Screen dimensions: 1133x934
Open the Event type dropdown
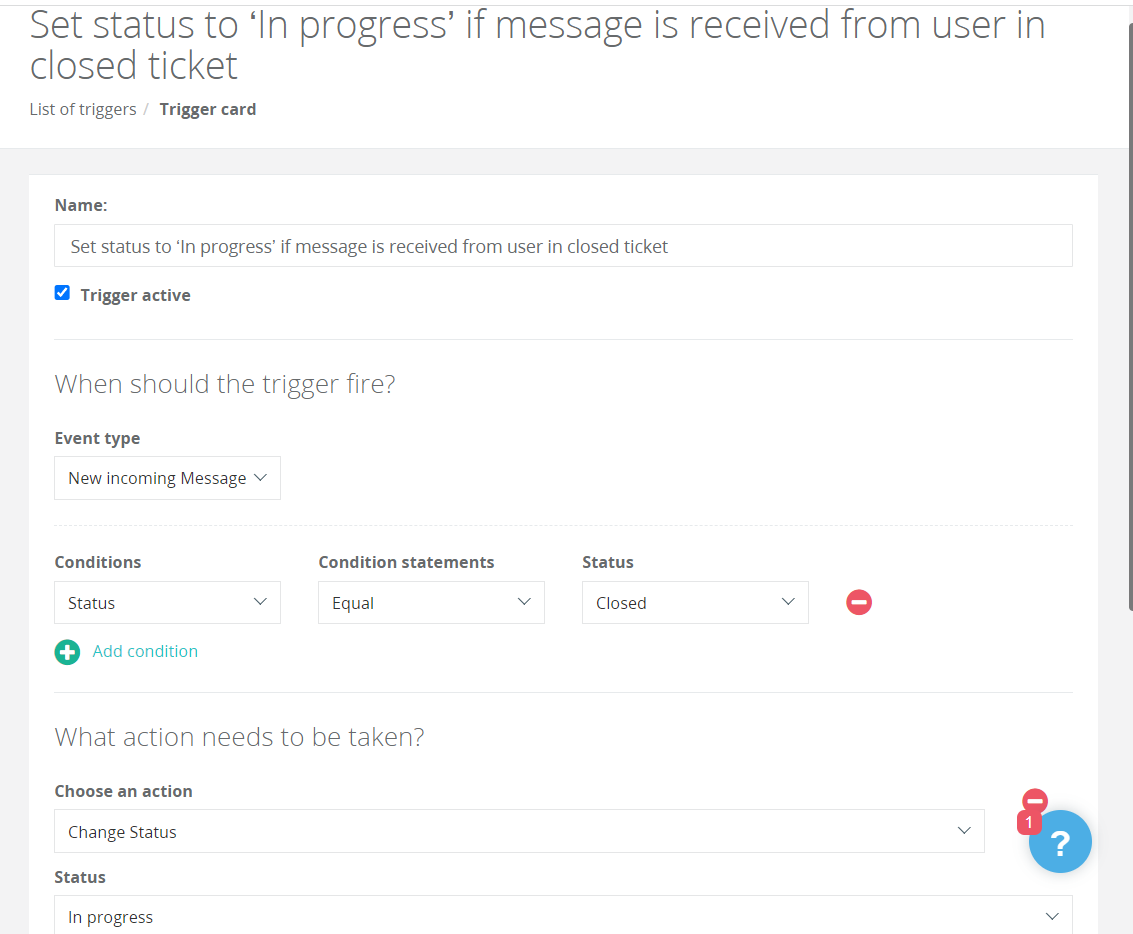tap(167, 477)
